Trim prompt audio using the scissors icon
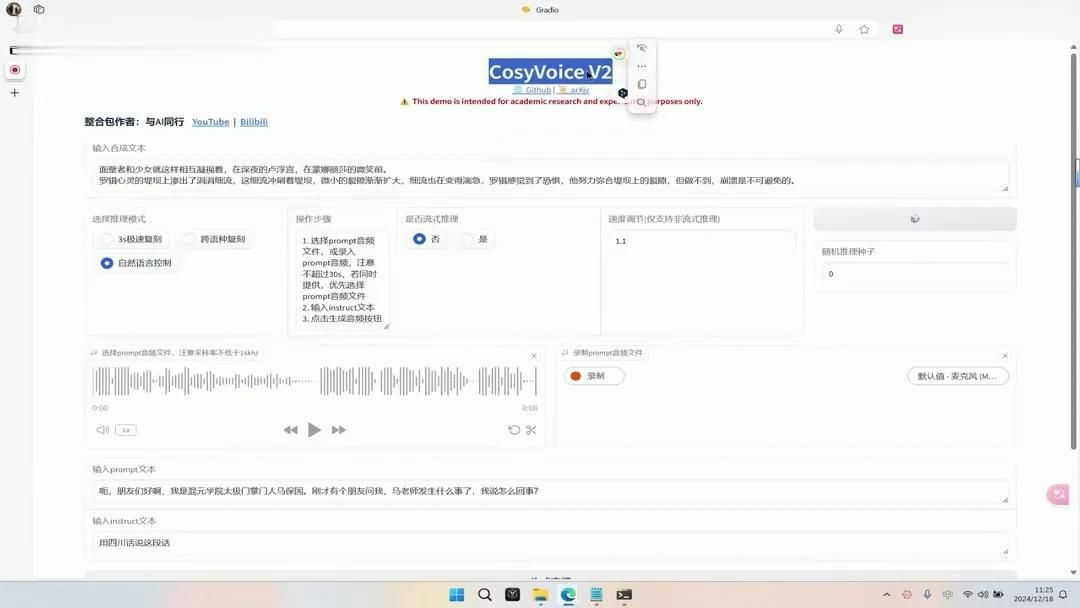Viewport: 1080px width, 608px height. [531, 429]
